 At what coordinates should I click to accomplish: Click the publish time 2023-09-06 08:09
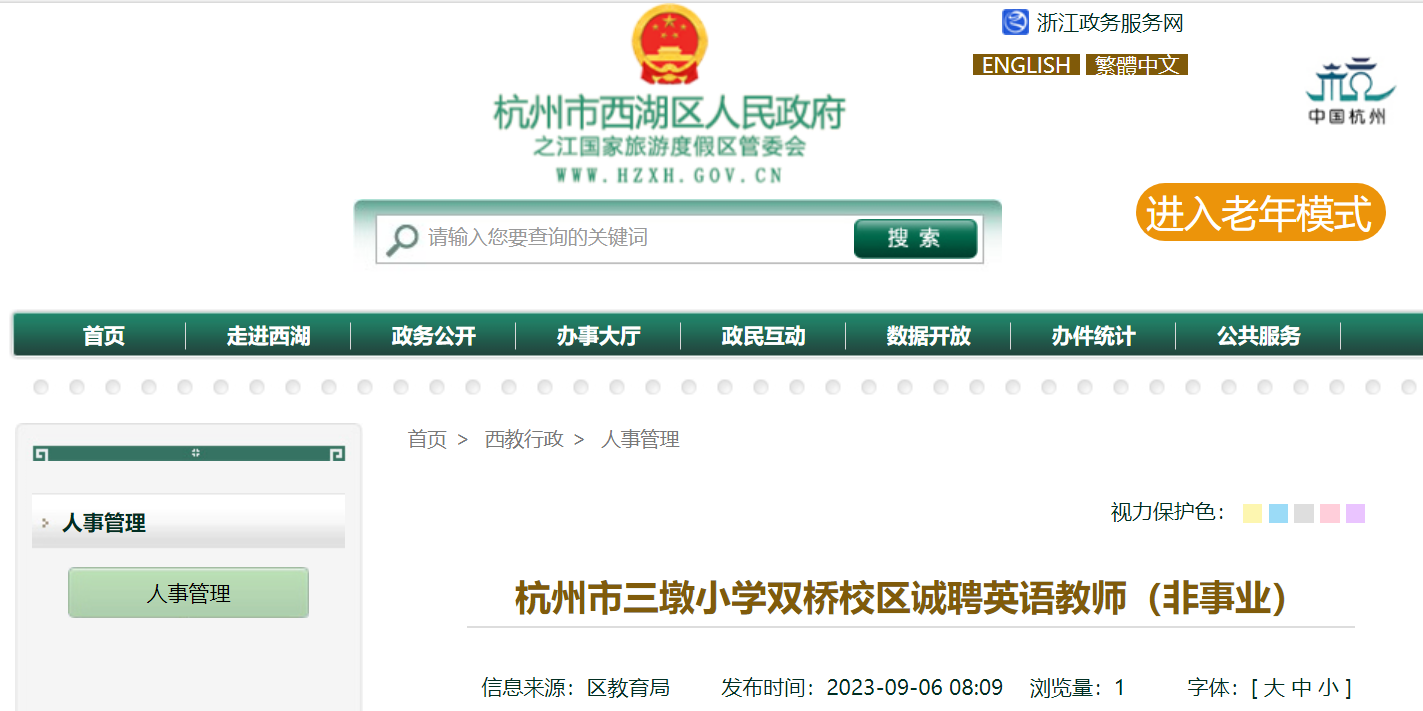pyautogui.click(x=914, y=688)
